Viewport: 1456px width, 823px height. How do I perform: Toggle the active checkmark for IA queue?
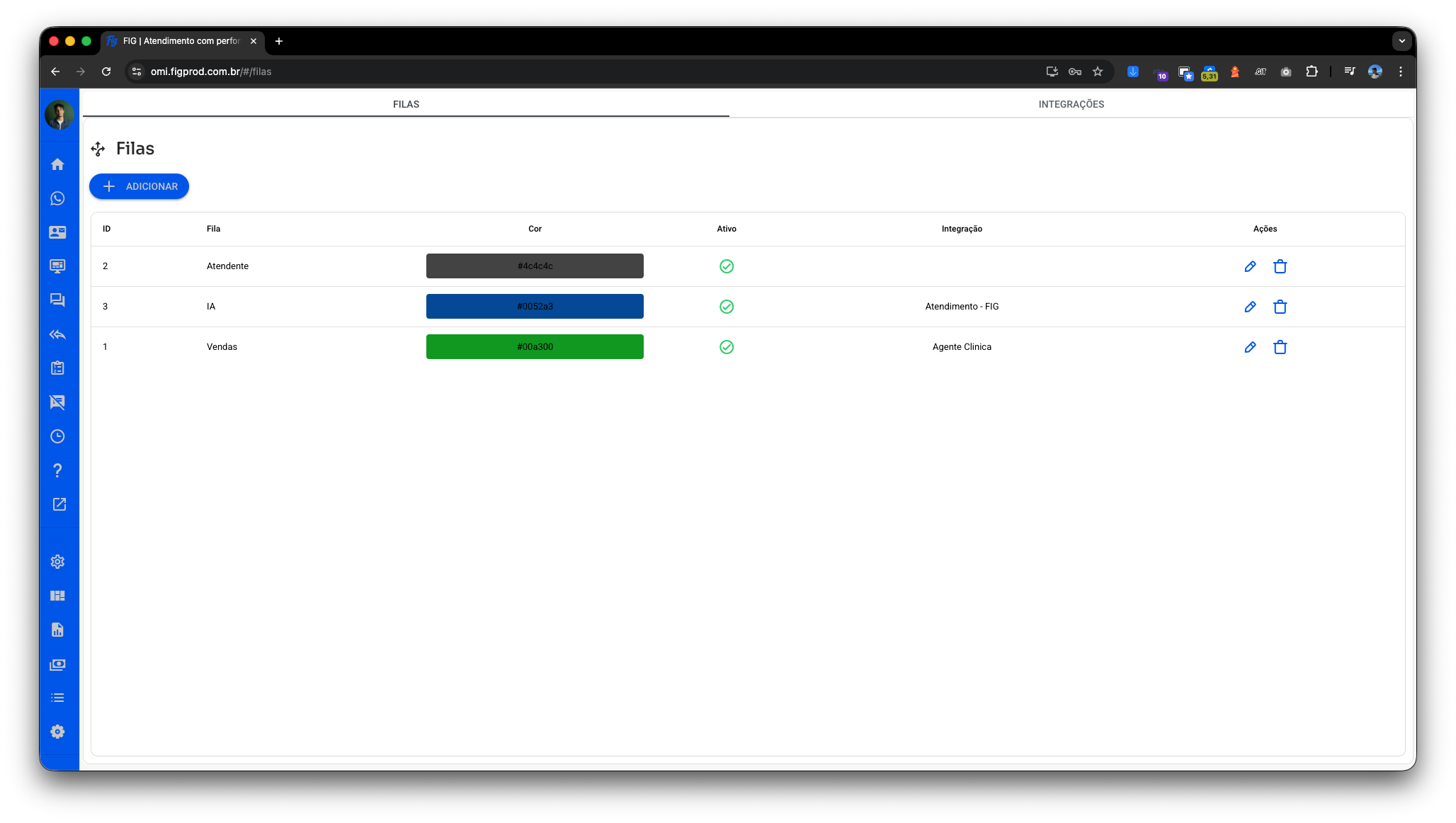(727, 307)
